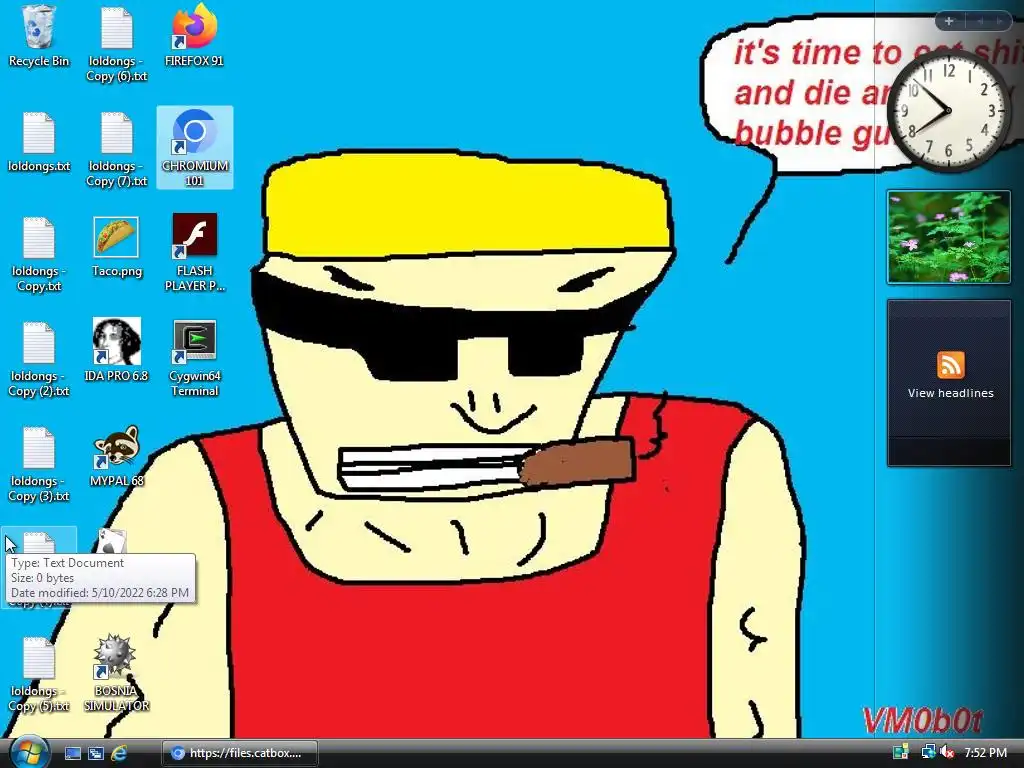The height and width of the screenshot is (768, 1024).
Task: Select the MYPAL 68 raccoon shortcut
Action: tap(116, 456)
